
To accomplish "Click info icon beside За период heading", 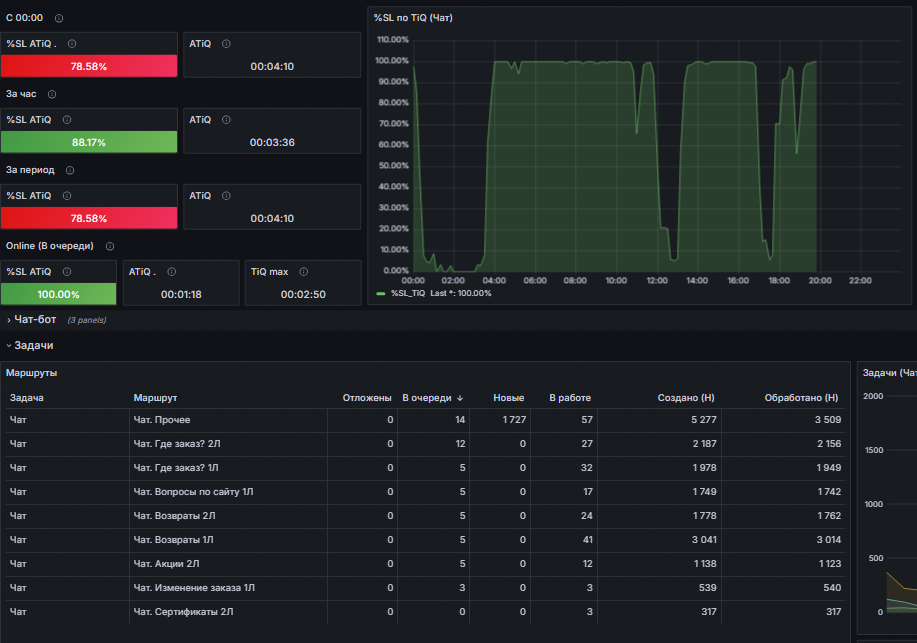I will pyautogui.click(x=70, y=170).
